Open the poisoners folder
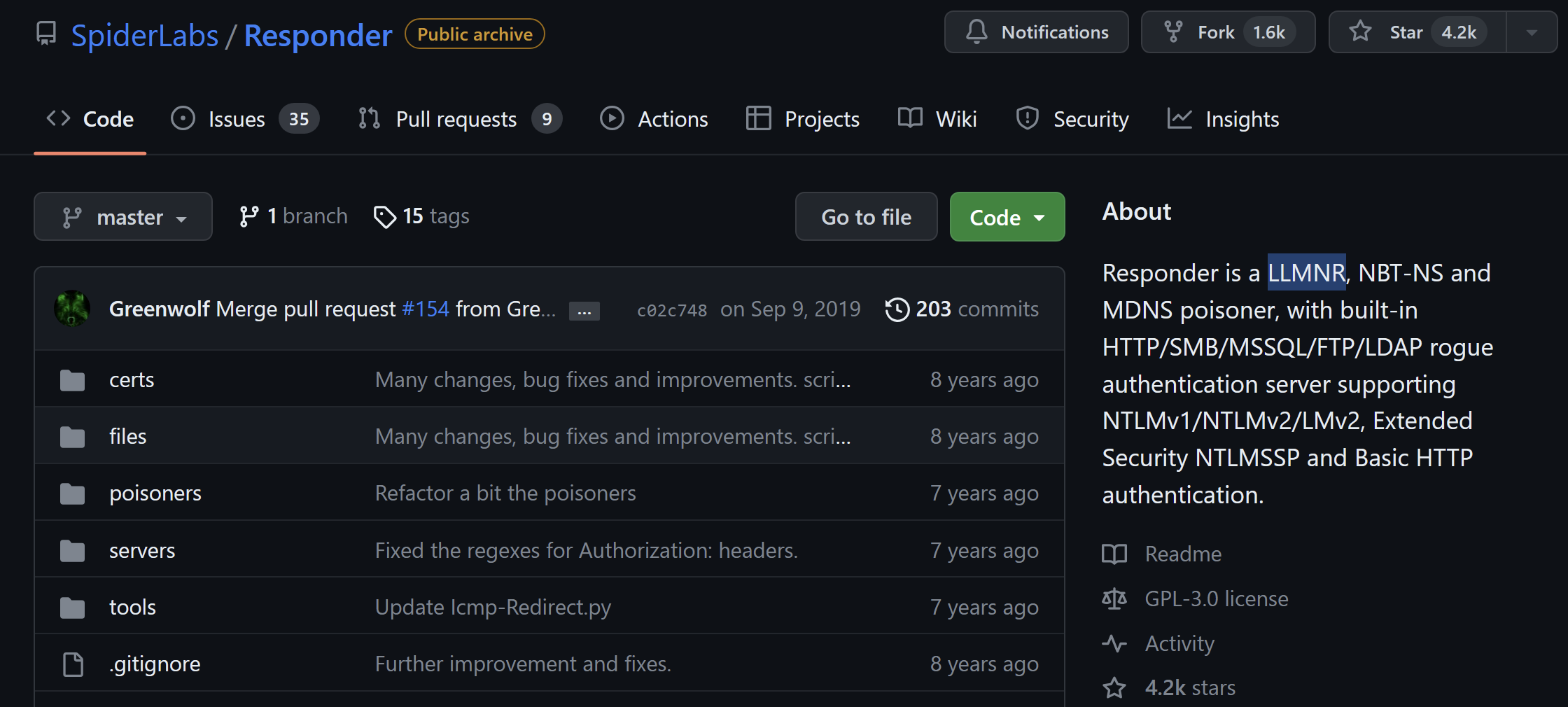1568x707 pixels. [155, 493]
